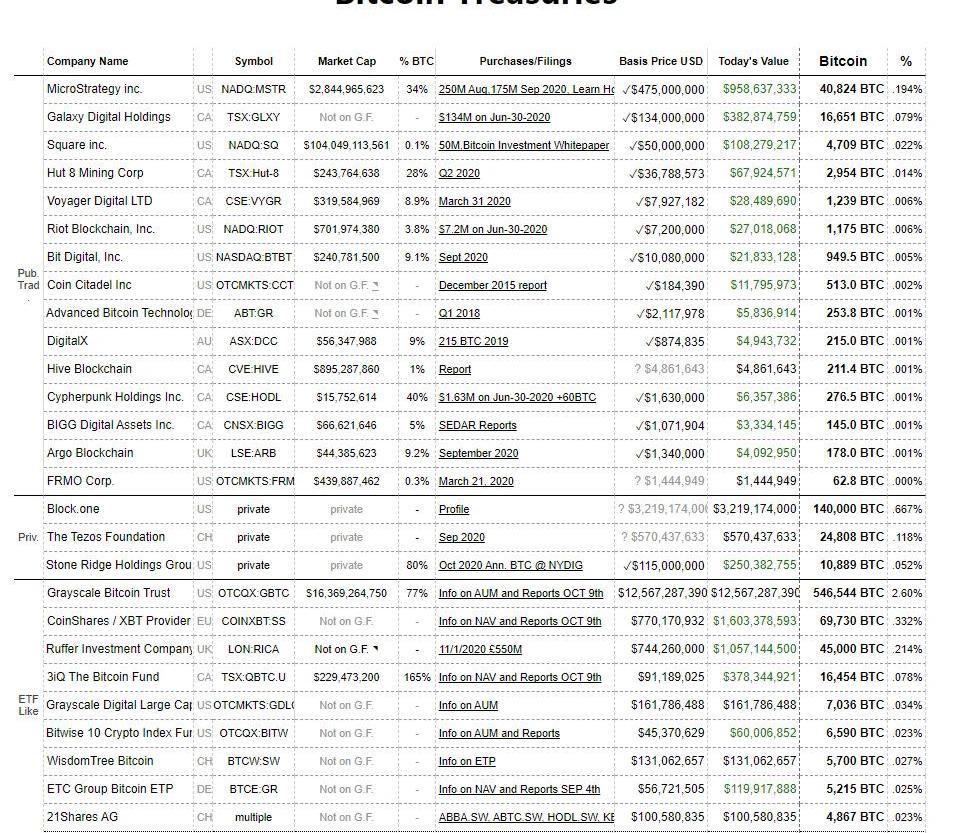Viewport: 959px width, 833px height.
Task: Select the "Hut 8 Mining Corp" company cell
Action: [119, 174]
